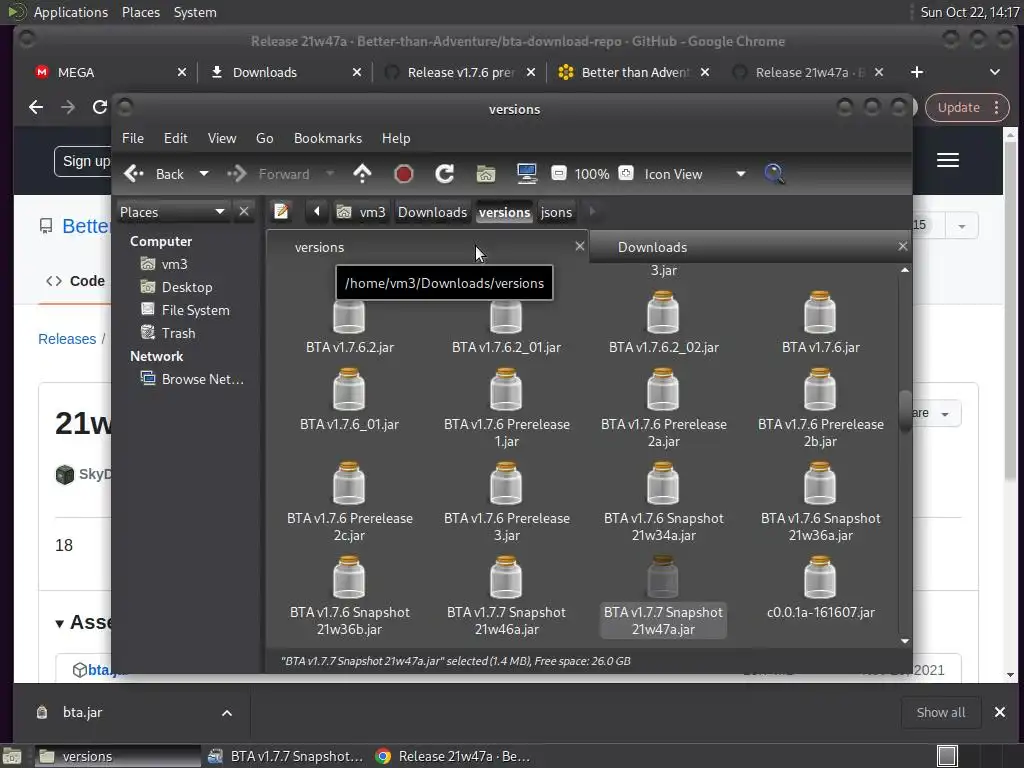Select c0.0.1a-161607.jar file icon

(x=820, y=577)
